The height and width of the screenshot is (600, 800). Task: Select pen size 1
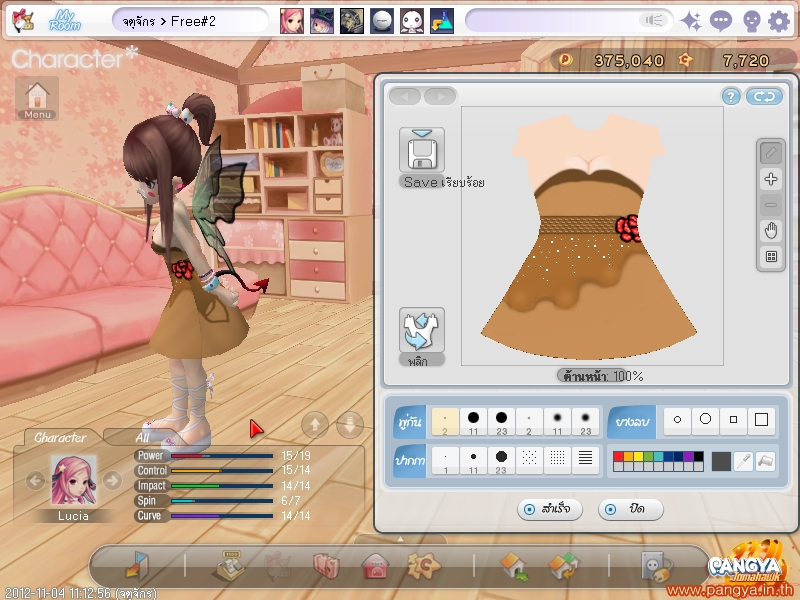click(445, 461)
